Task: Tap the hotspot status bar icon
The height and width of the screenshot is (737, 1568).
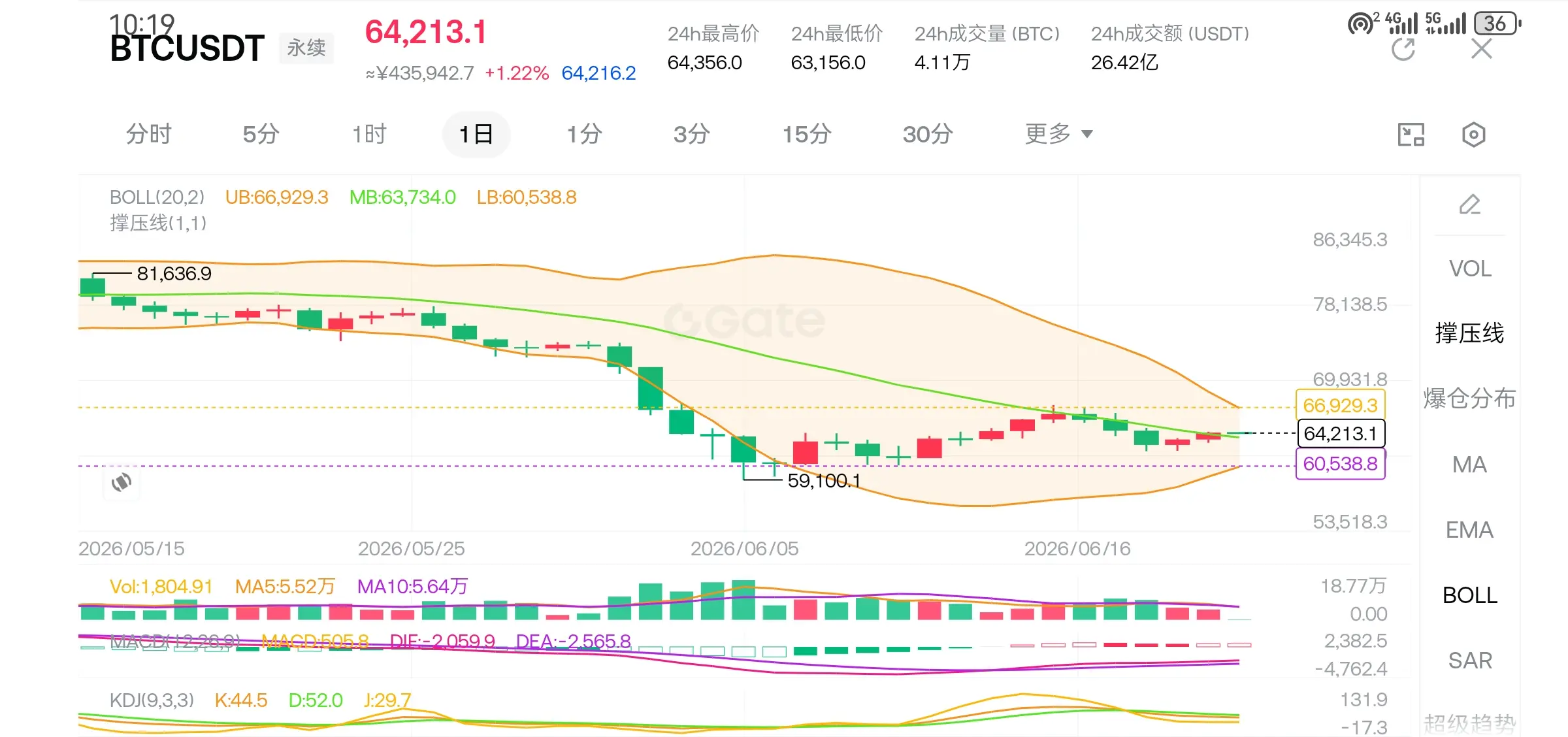Action: tap(1362, 24)
